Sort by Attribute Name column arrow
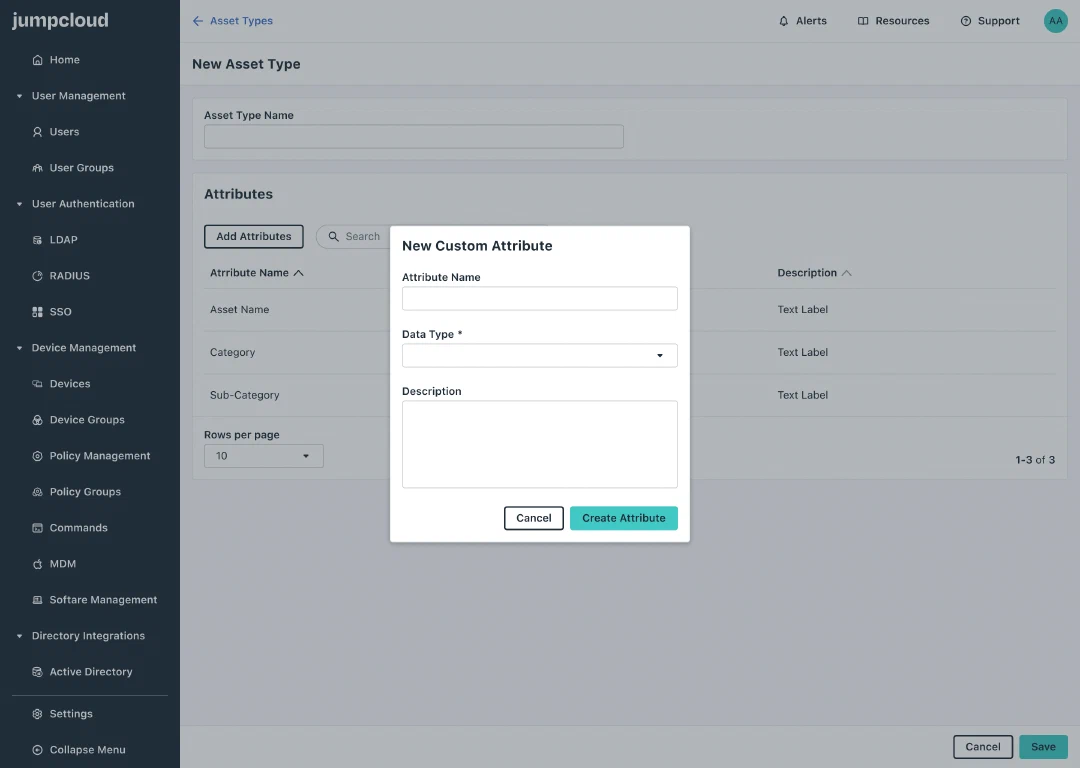 click(x=298, y=273)
